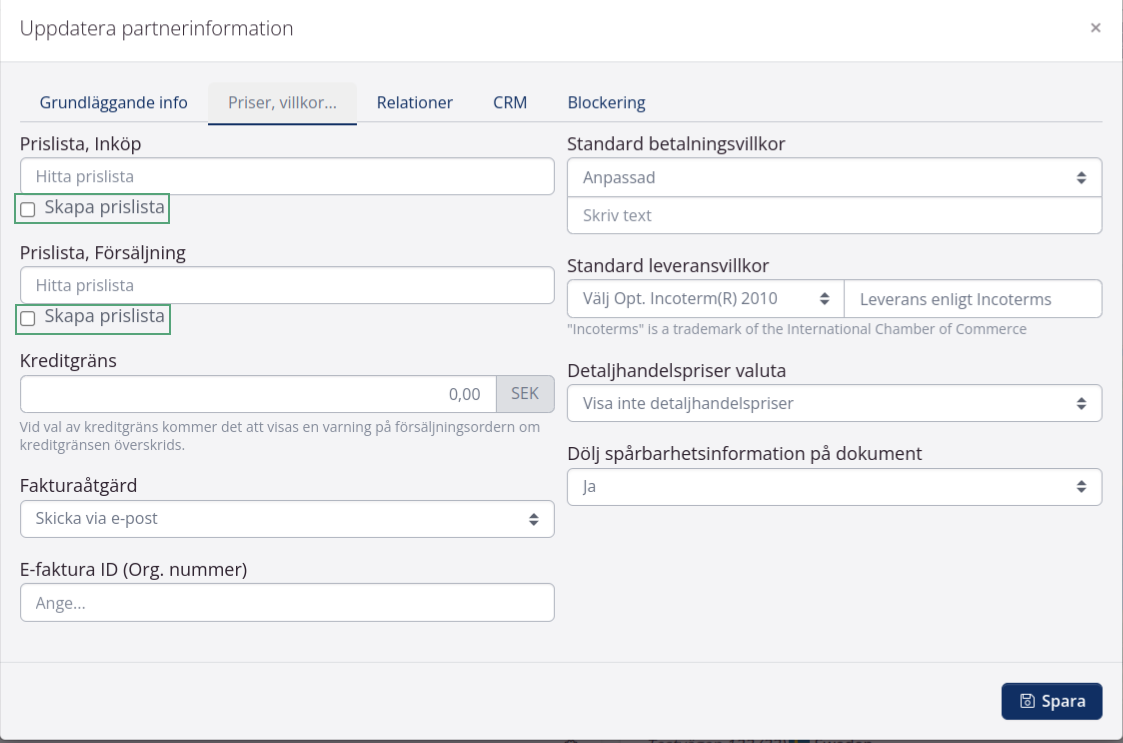Focus the Leverans enligt Incoterms field
The height and width of the screenshot is (743, 1123).
click(x=973, y=298)
